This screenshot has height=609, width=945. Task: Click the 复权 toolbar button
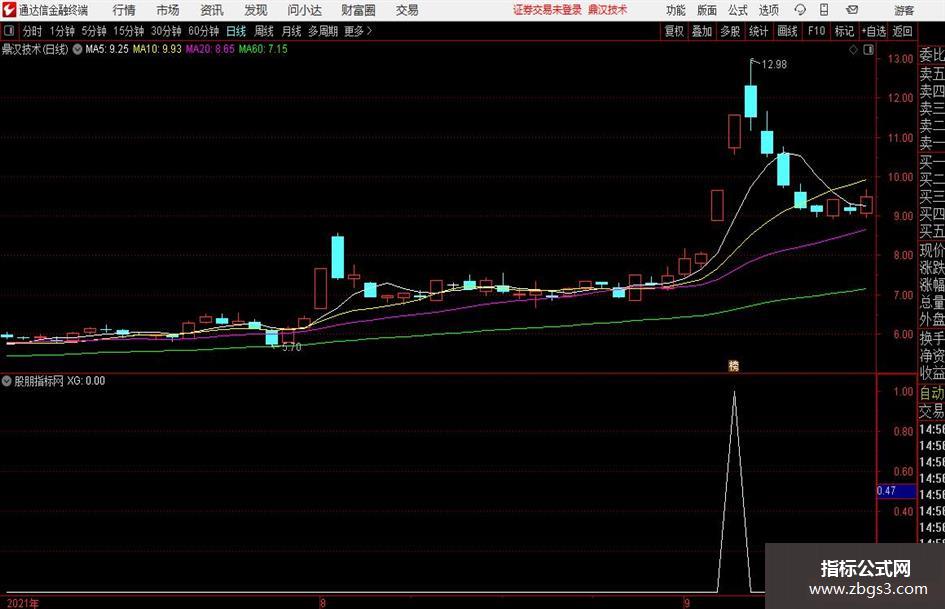pyautogui.click(x=674, y=31)
